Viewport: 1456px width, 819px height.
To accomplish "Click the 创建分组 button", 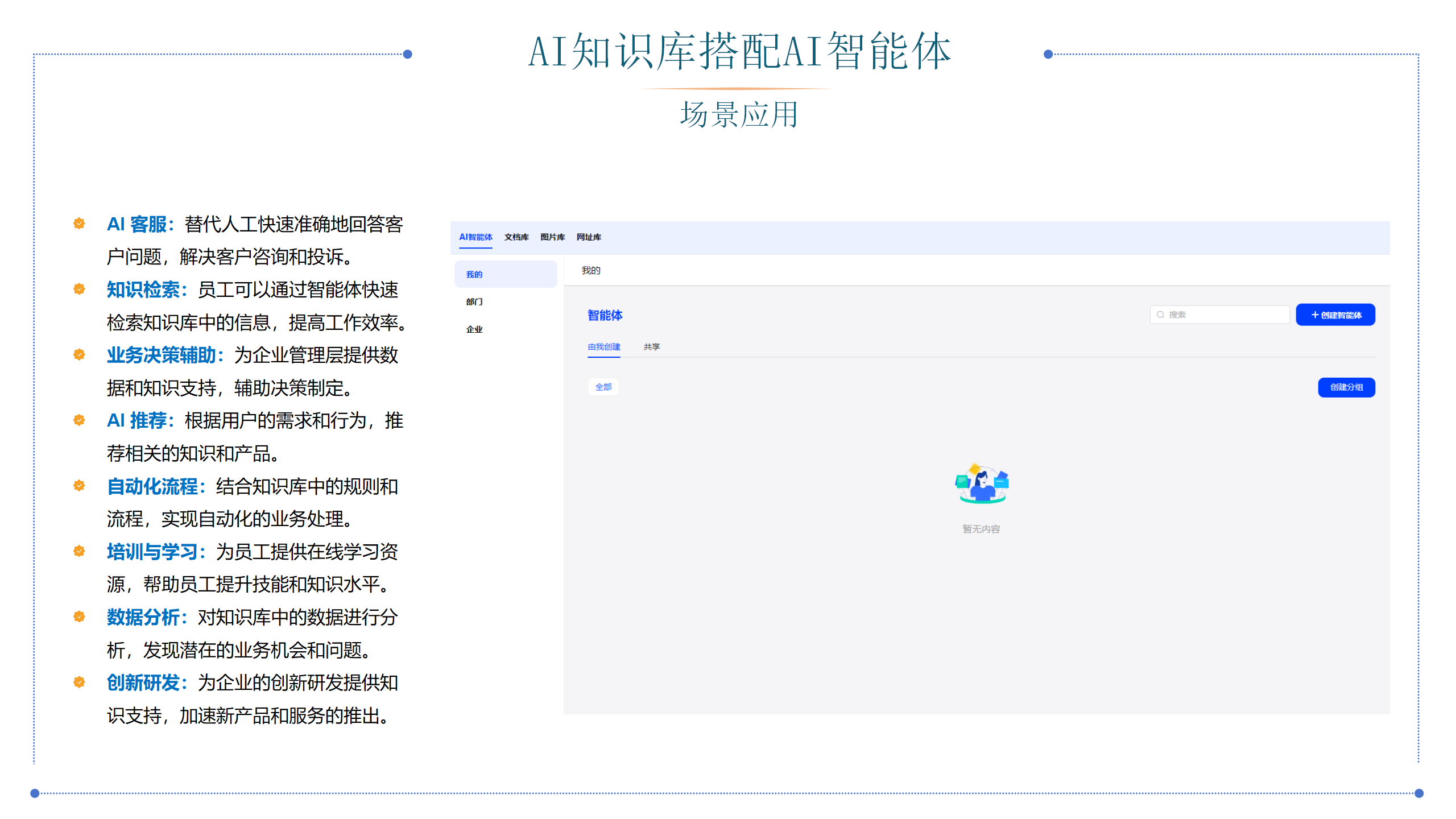I will coord(1346,387).
